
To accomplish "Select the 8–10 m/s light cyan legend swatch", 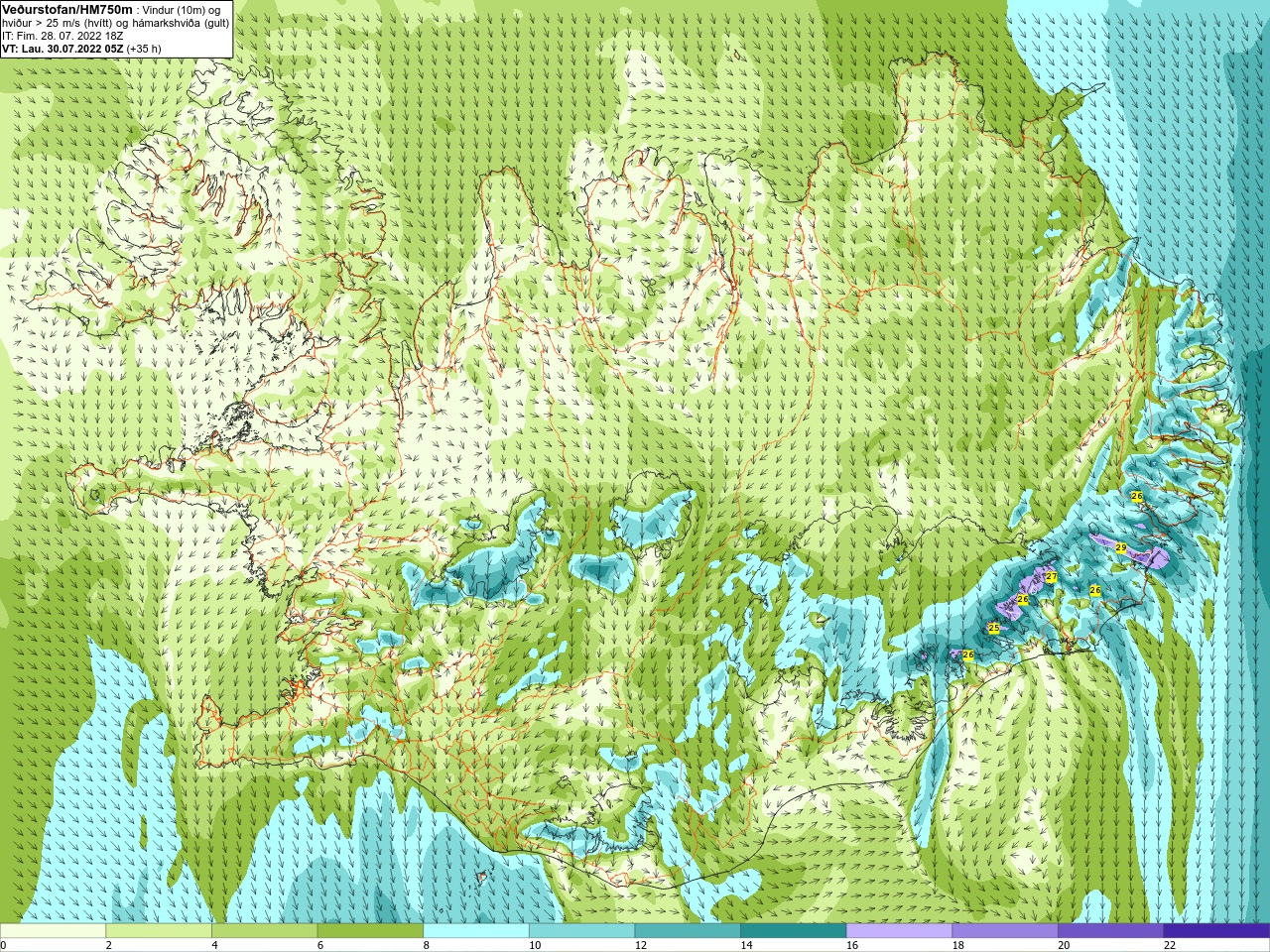I will click(476, 931).
